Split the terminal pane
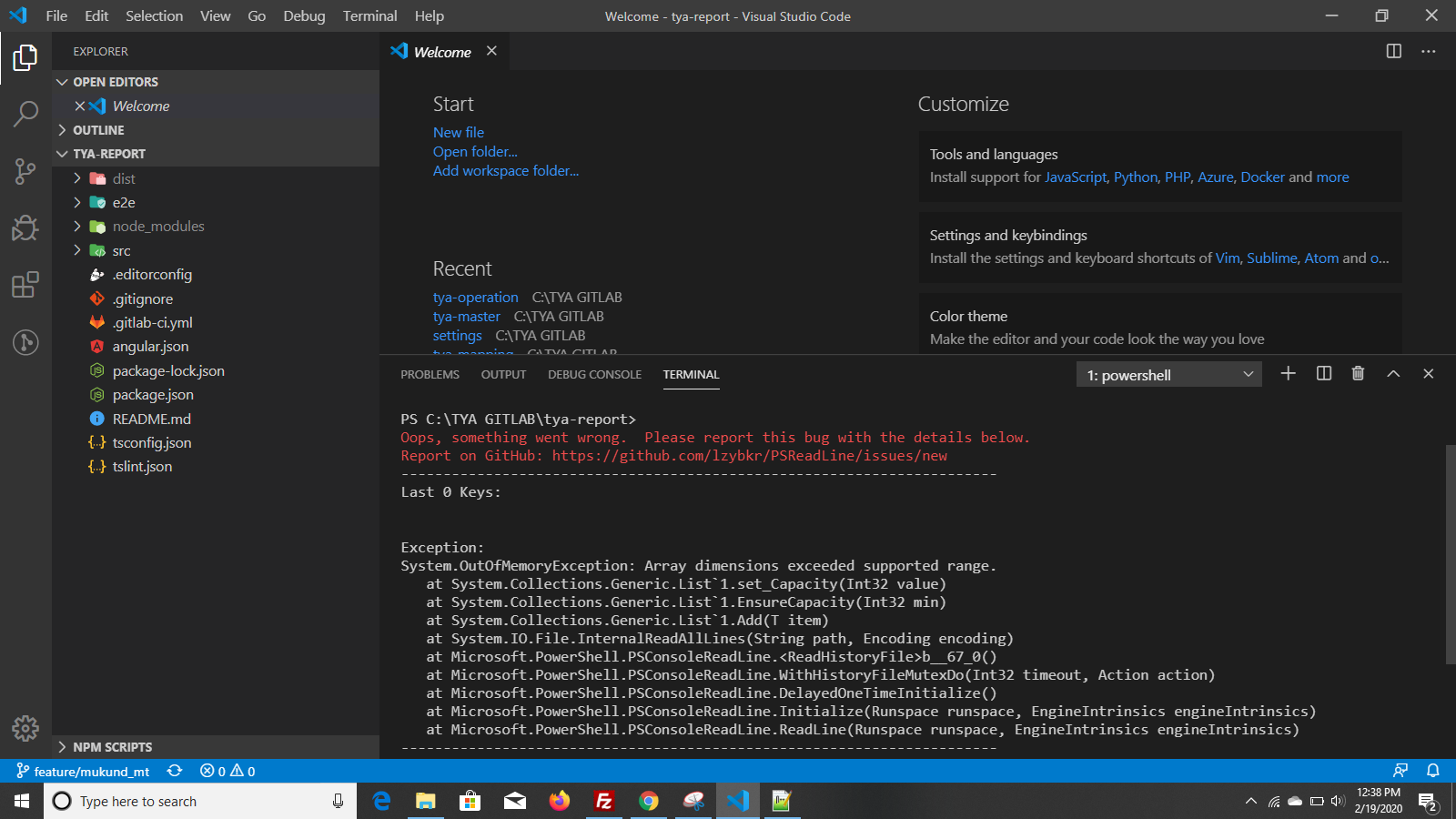The height and width of the screenshot is (819, 1456). point(1324,373)
